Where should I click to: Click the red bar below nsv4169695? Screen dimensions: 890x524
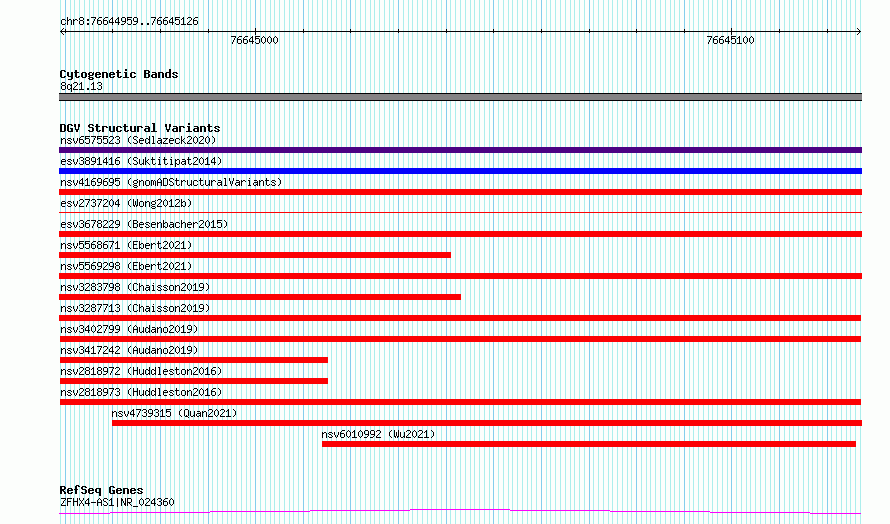[x=460, y=192]
